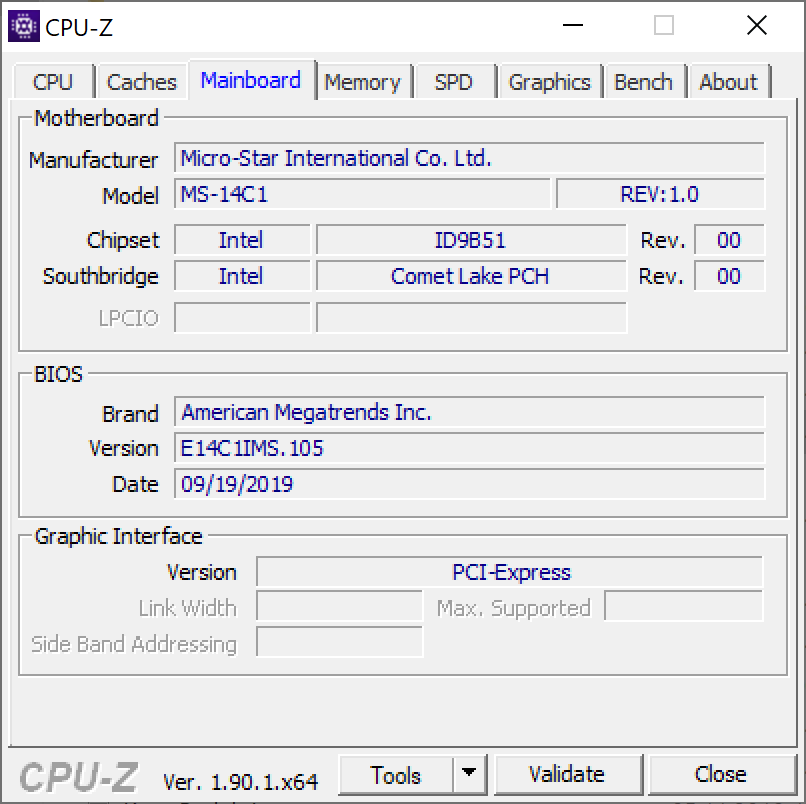Click the CPU-Z app icon in title bar
The width and height of the screenshot is (806, 804).
click(x=24, y=27)
